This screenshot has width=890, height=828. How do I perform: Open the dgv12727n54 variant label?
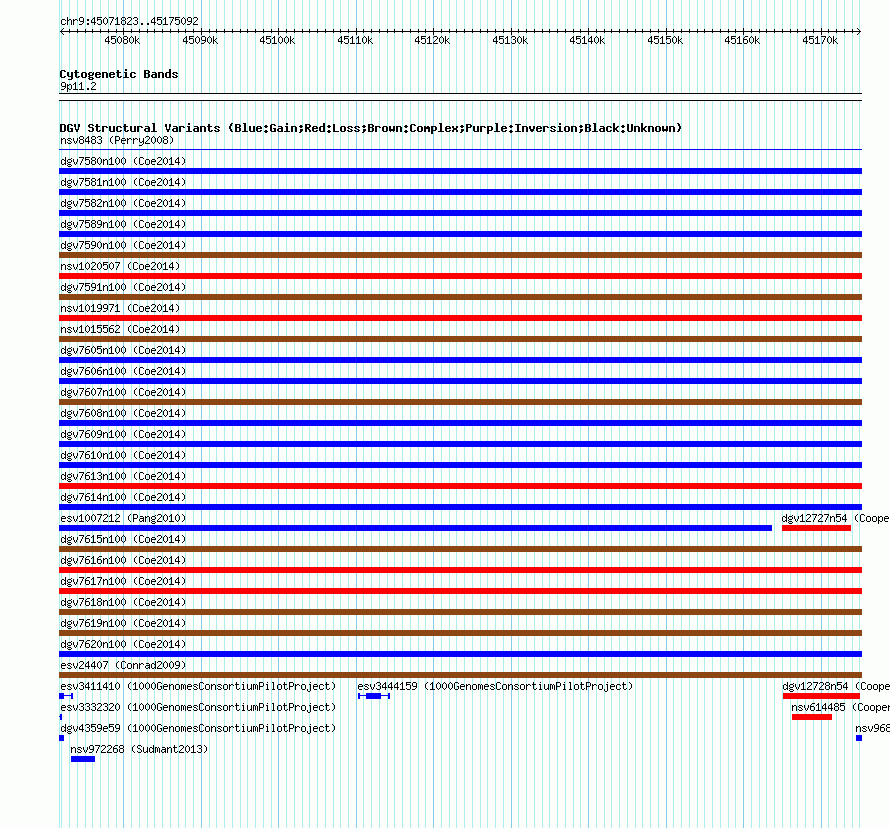coord(836,518)
